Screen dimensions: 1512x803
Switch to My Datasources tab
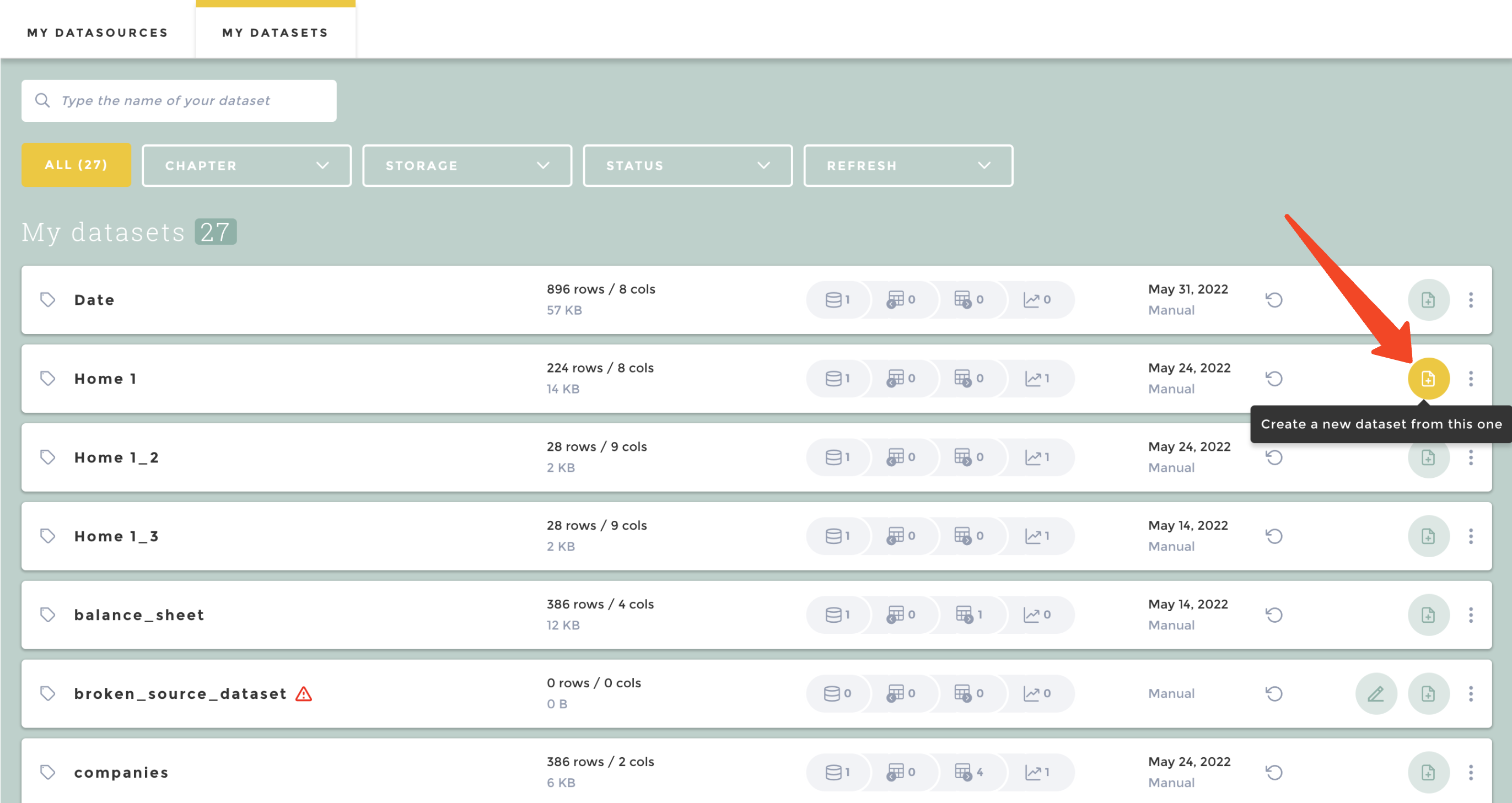click(98, 33)
